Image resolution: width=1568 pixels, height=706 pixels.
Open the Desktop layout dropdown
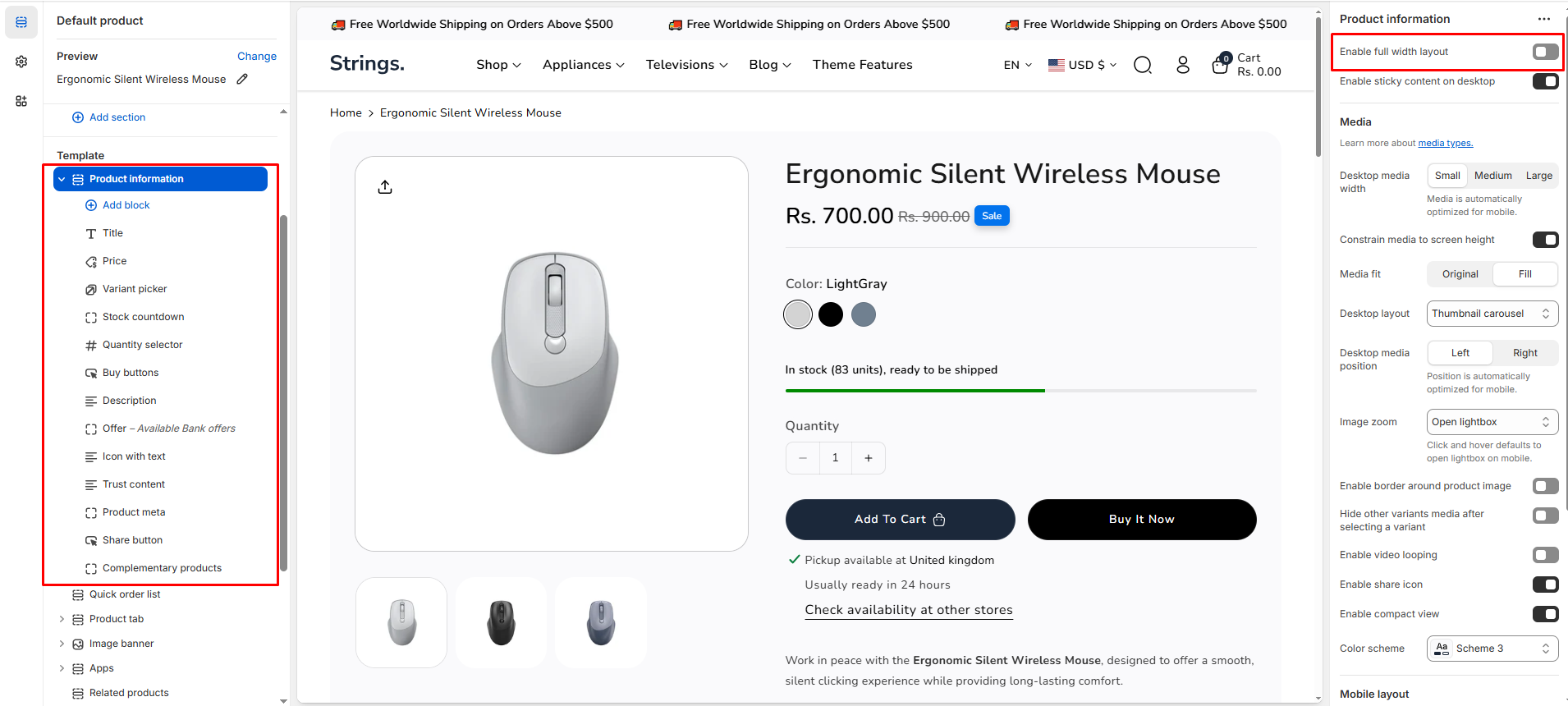coord(1492,314)
